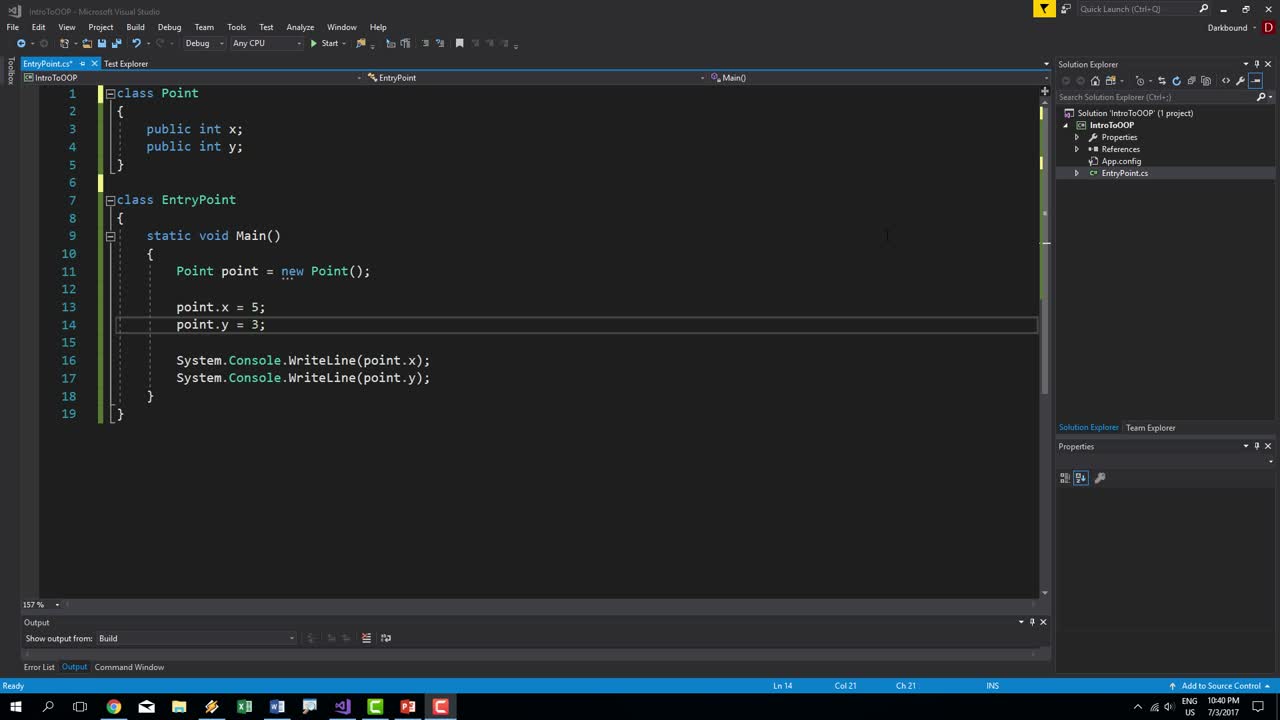Viewport: 1280px width, 720px height.
Task: Click the Start debugging button
Action: 324,43
